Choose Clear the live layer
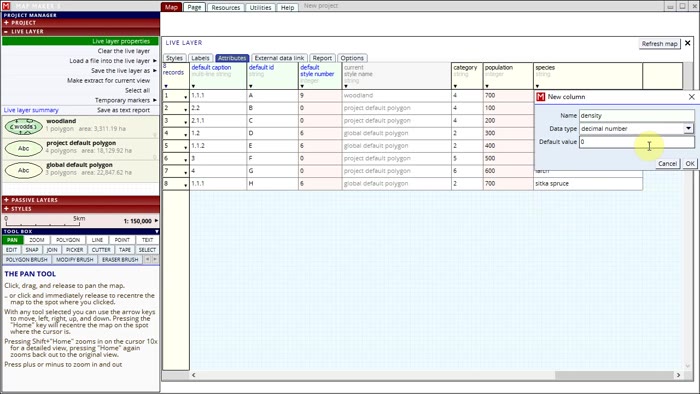This screenshot has width=700, height=394. pyautogui.click(x=124, y=51)
